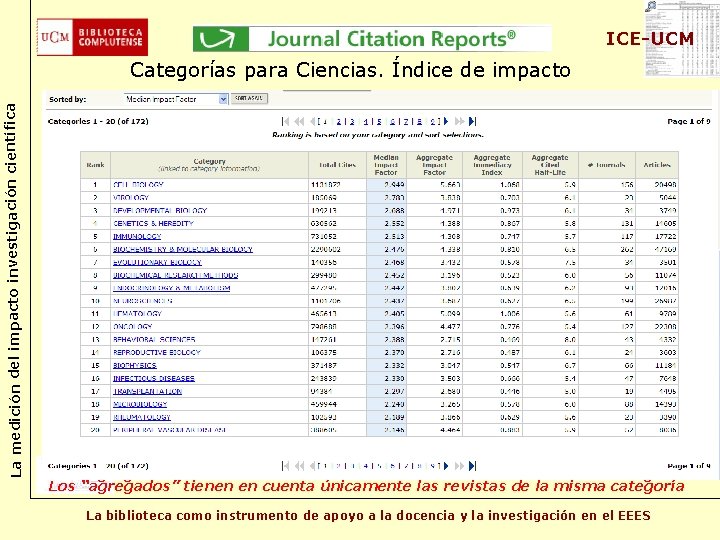Click the Articles column header
The image size is (720, 540).
coord(657,165)
